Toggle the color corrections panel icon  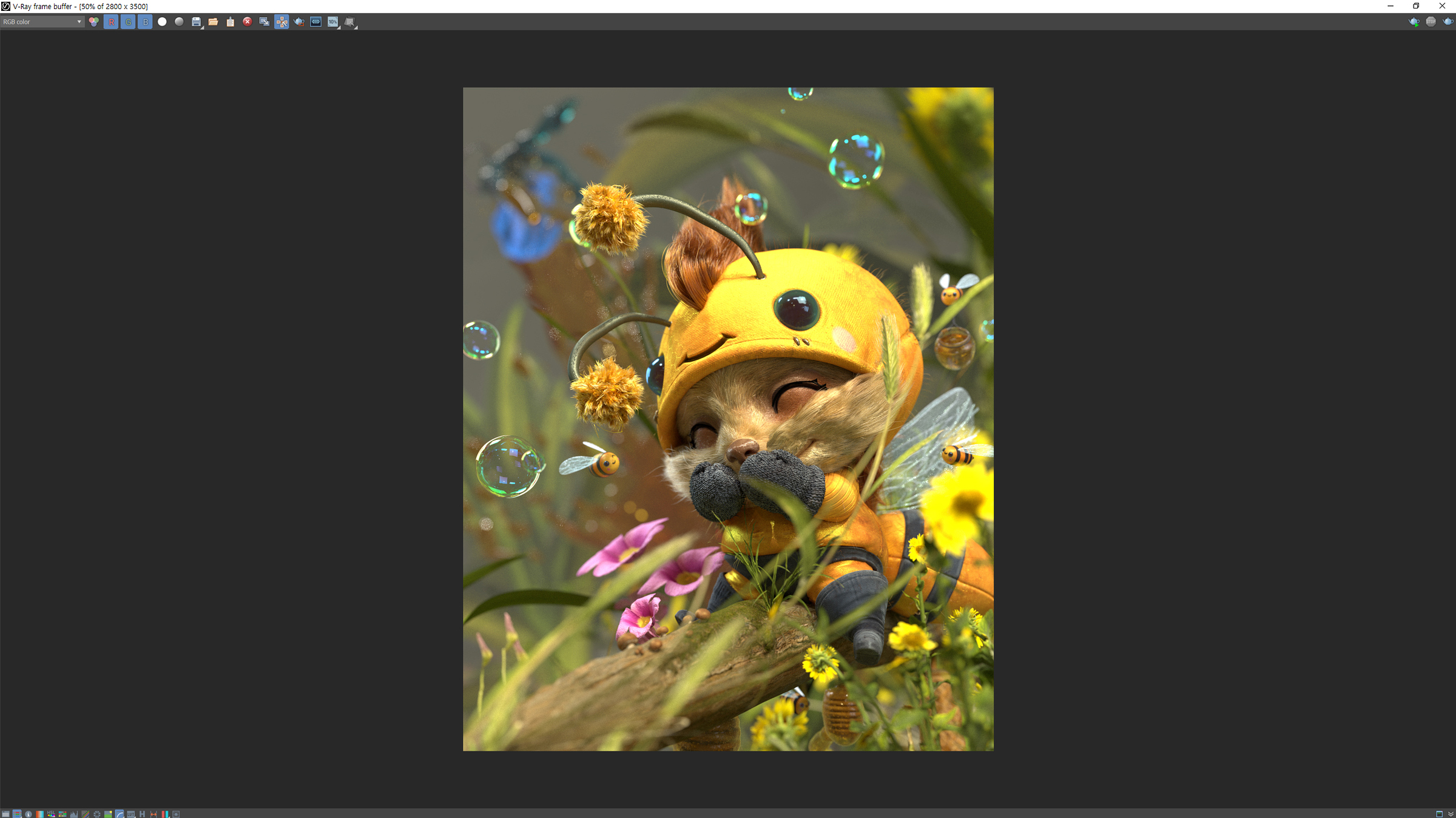coord(17,814)
